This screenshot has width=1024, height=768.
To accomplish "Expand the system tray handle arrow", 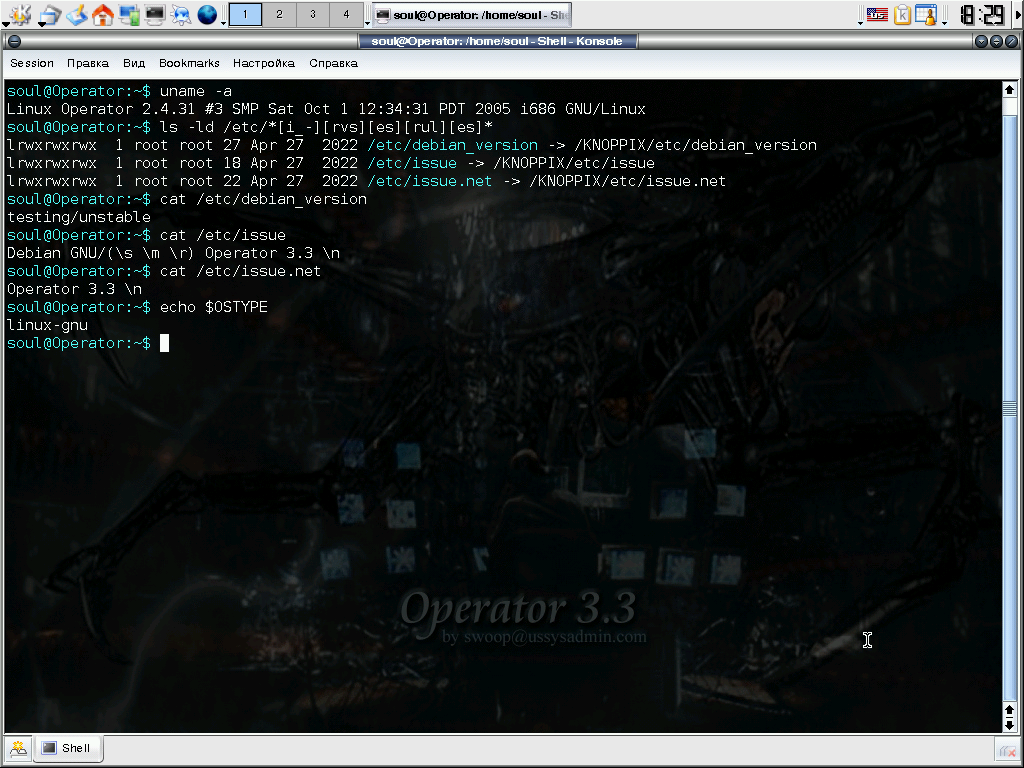I will click(x=861, y=23).
